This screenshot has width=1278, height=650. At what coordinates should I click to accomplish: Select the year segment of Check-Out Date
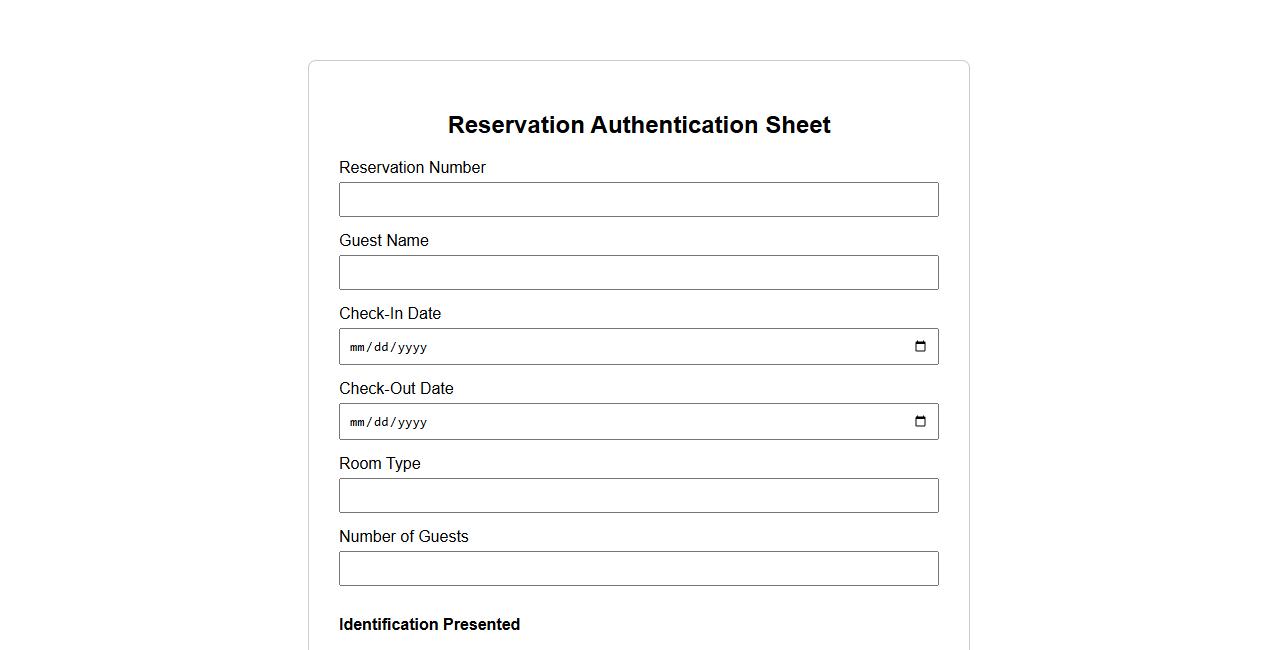tap(411, 423)
